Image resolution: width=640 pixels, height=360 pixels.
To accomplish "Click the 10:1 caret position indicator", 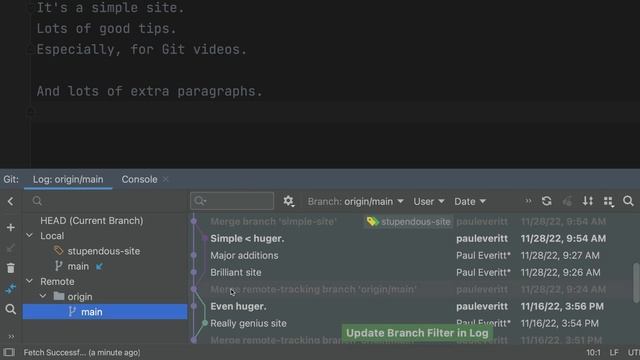I will coord(593,352).
